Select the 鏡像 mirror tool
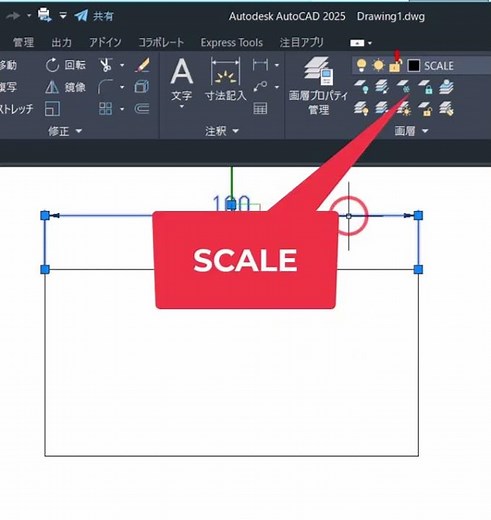This screenshot has height=520, width=491. [65, 87]
